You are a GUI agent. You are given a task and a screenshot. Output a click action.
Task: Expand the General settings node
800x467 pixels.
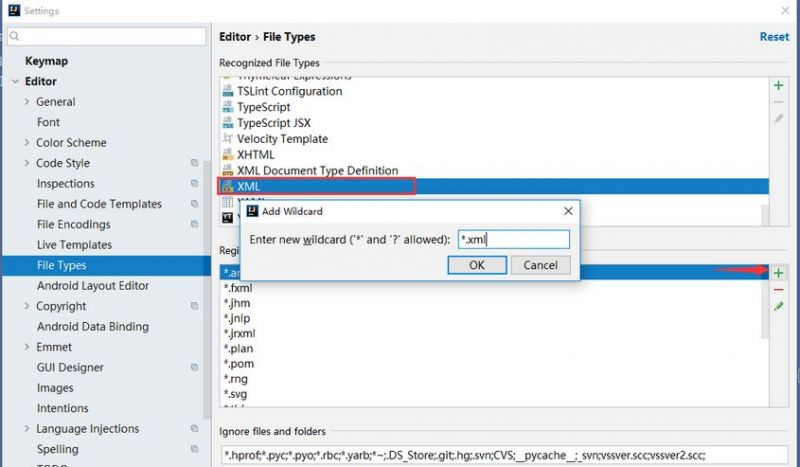[27, 102]
